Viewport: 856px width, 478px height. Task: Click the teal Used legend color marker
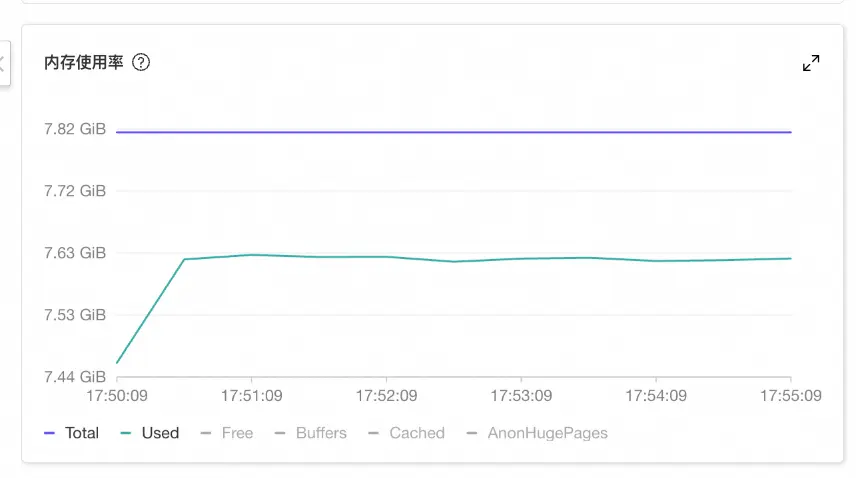pos(126,433)
